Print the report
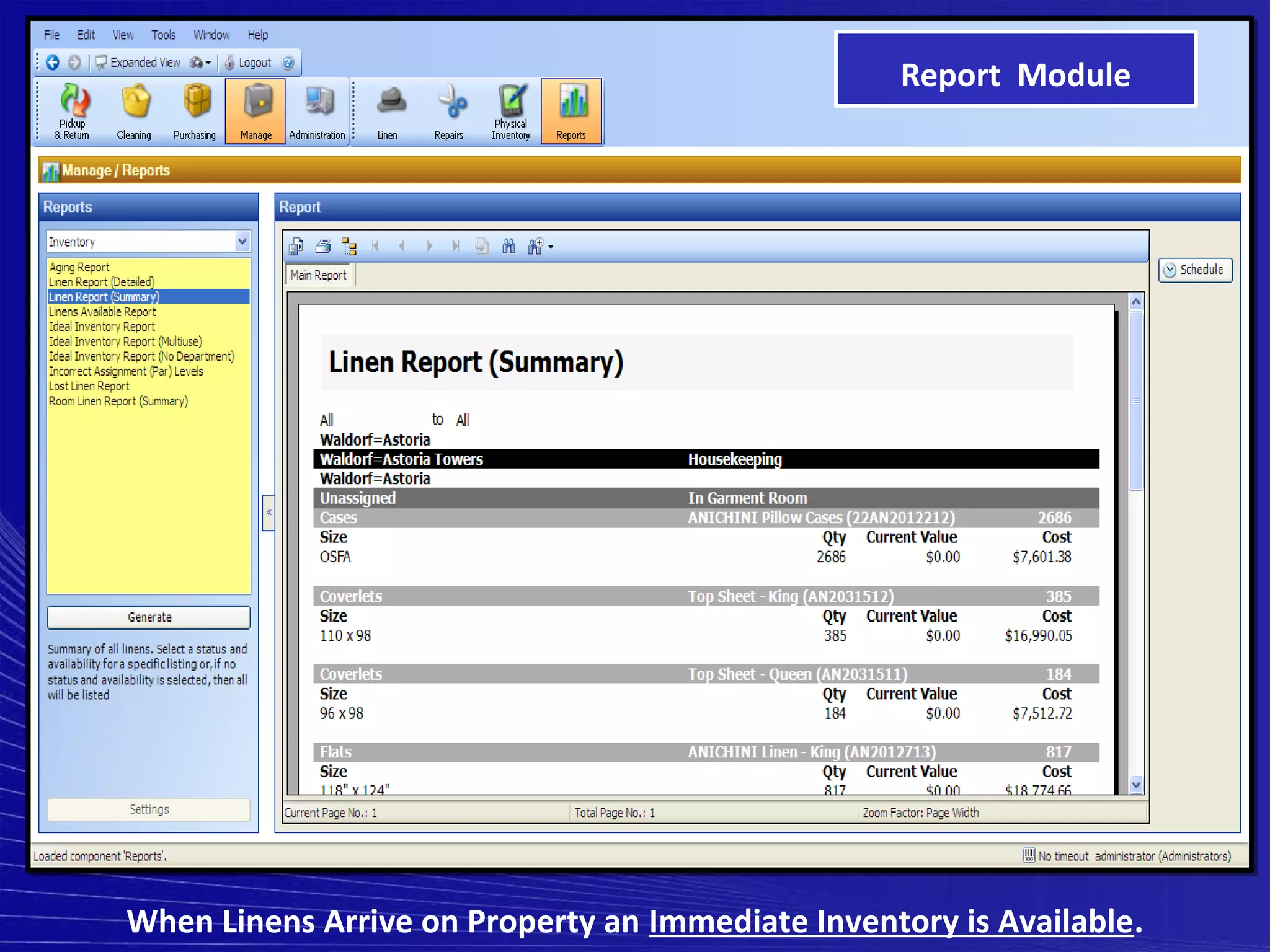This screenshot has height=952, width=1270. [x=323, y=247]
